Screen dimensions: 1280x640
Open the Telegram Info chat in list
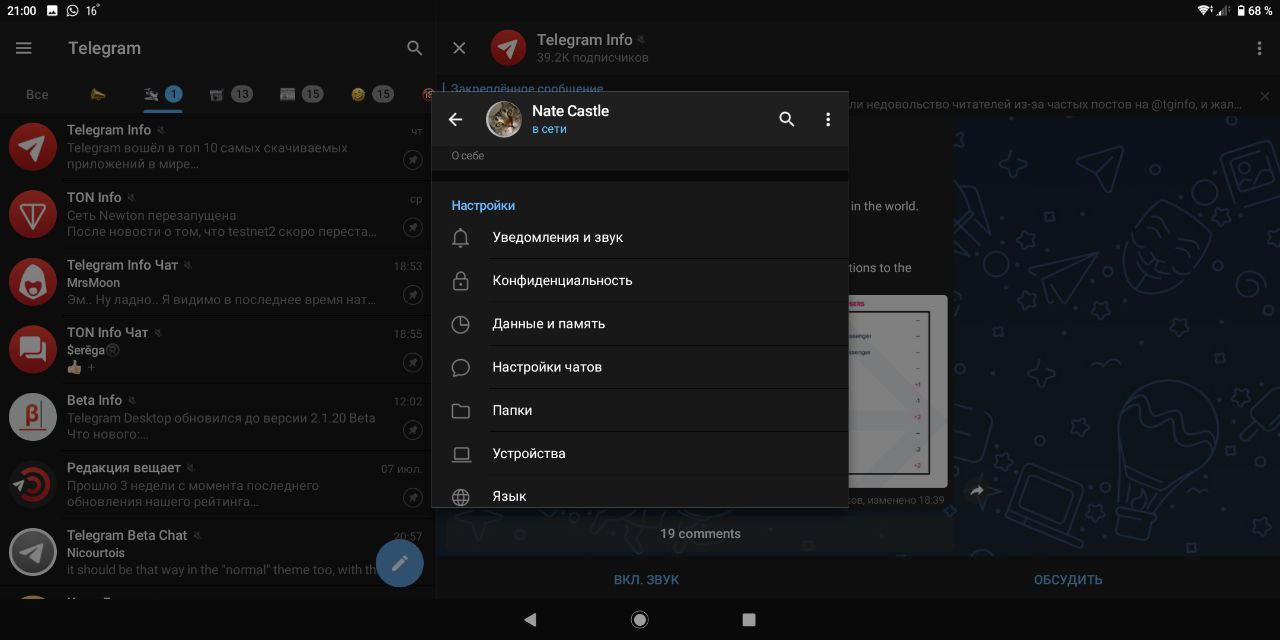(x=217, y=147)
